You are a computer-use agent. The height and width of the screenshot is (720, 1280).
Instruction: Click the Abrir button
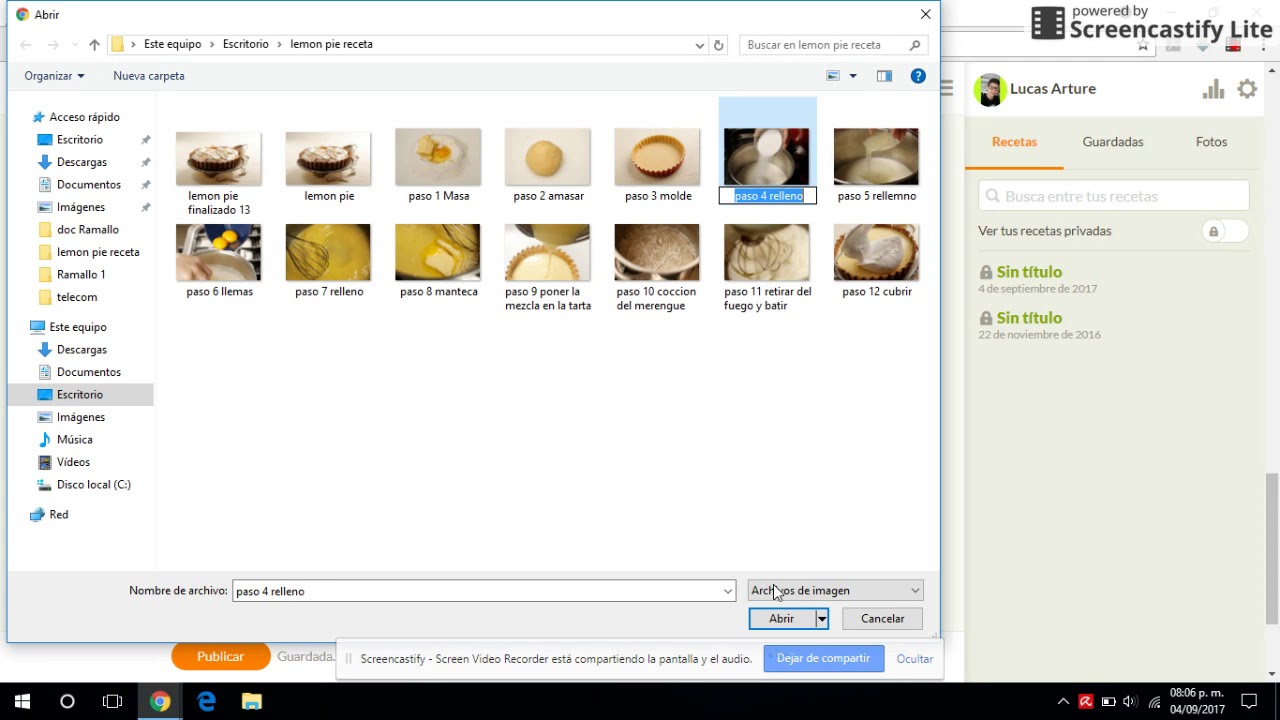[x=782, y=619]
